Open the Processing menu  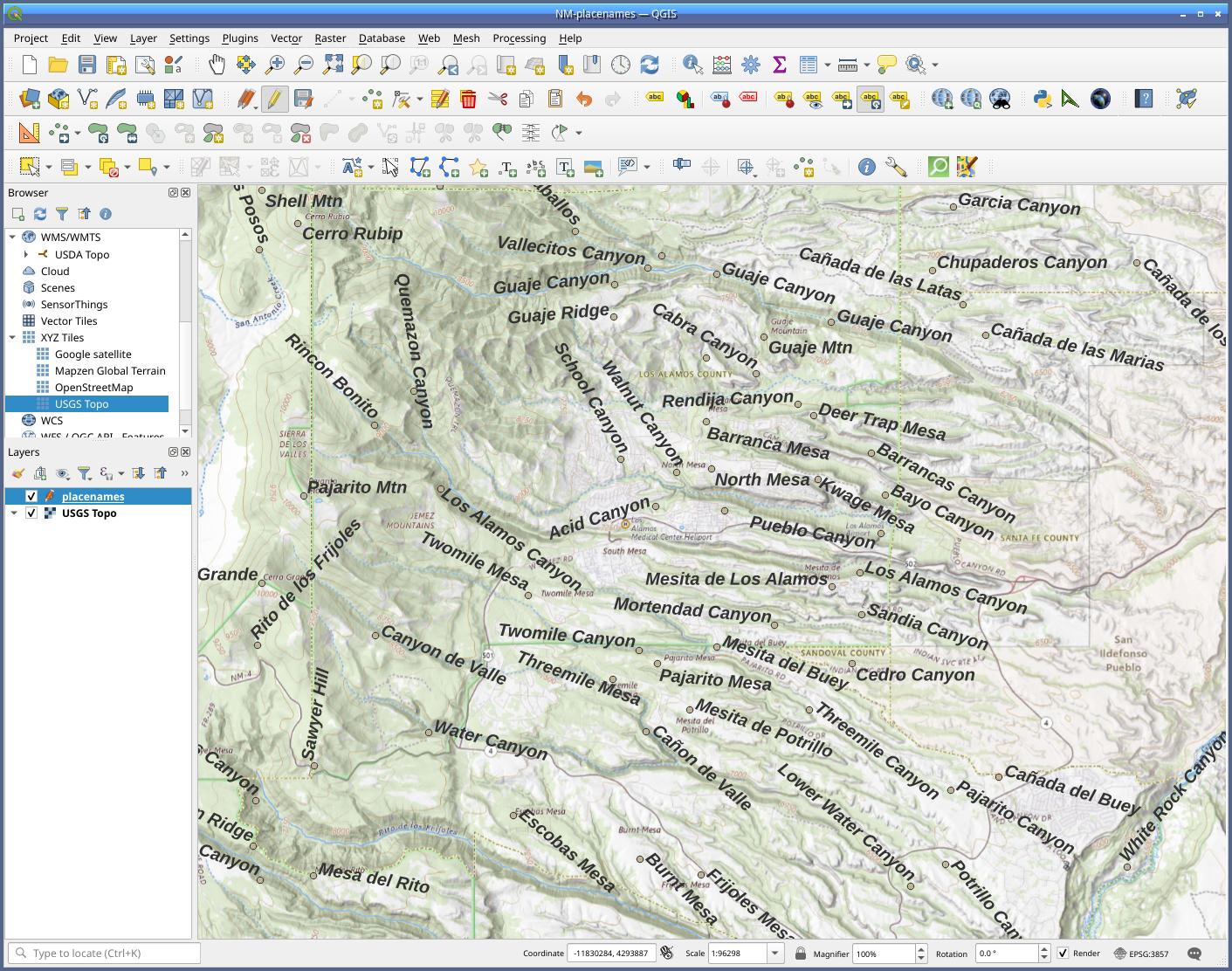(x=519, y=38)
